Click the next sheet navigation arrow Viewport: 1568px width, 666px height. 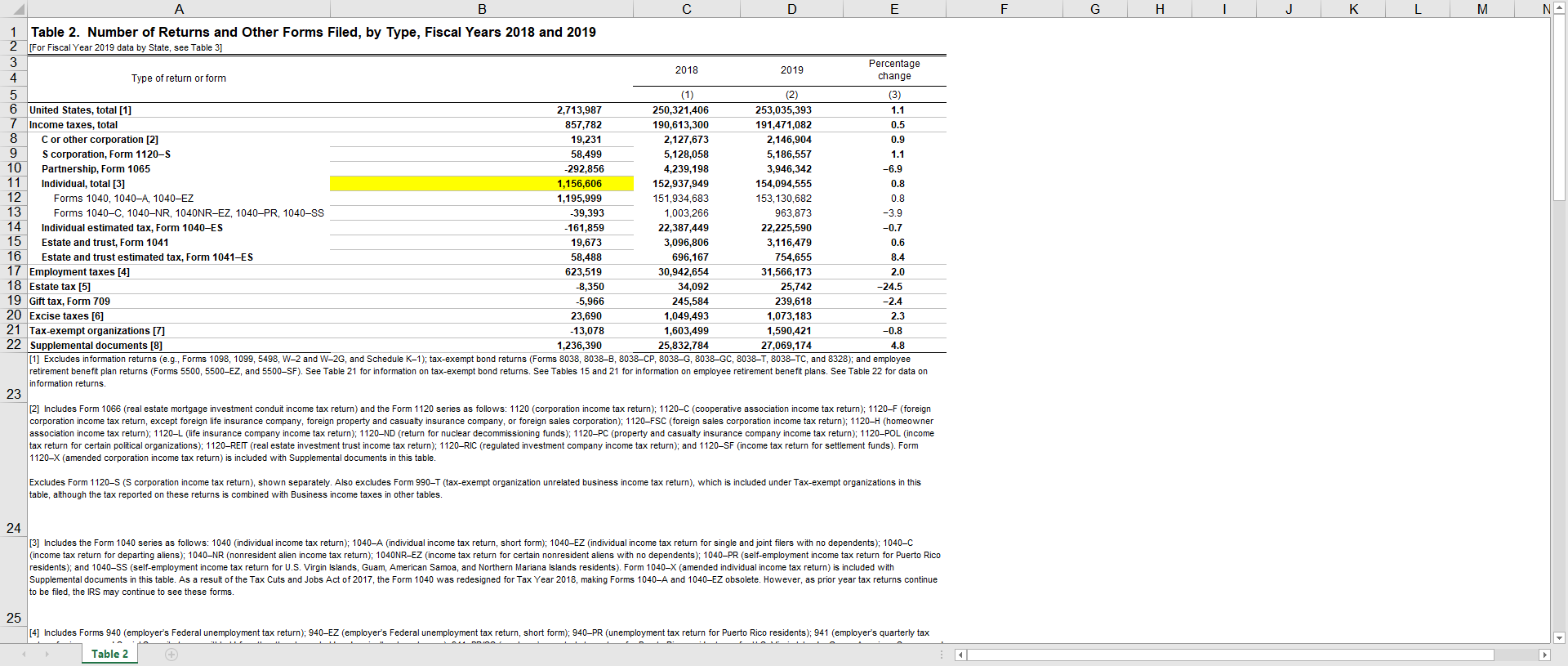(x=47, y=655)
